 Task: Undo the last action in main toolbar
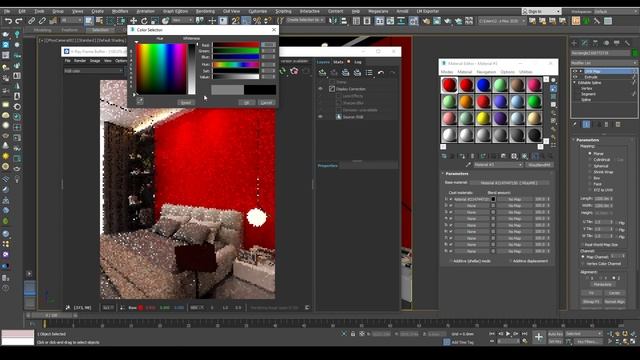pos(8,20)
